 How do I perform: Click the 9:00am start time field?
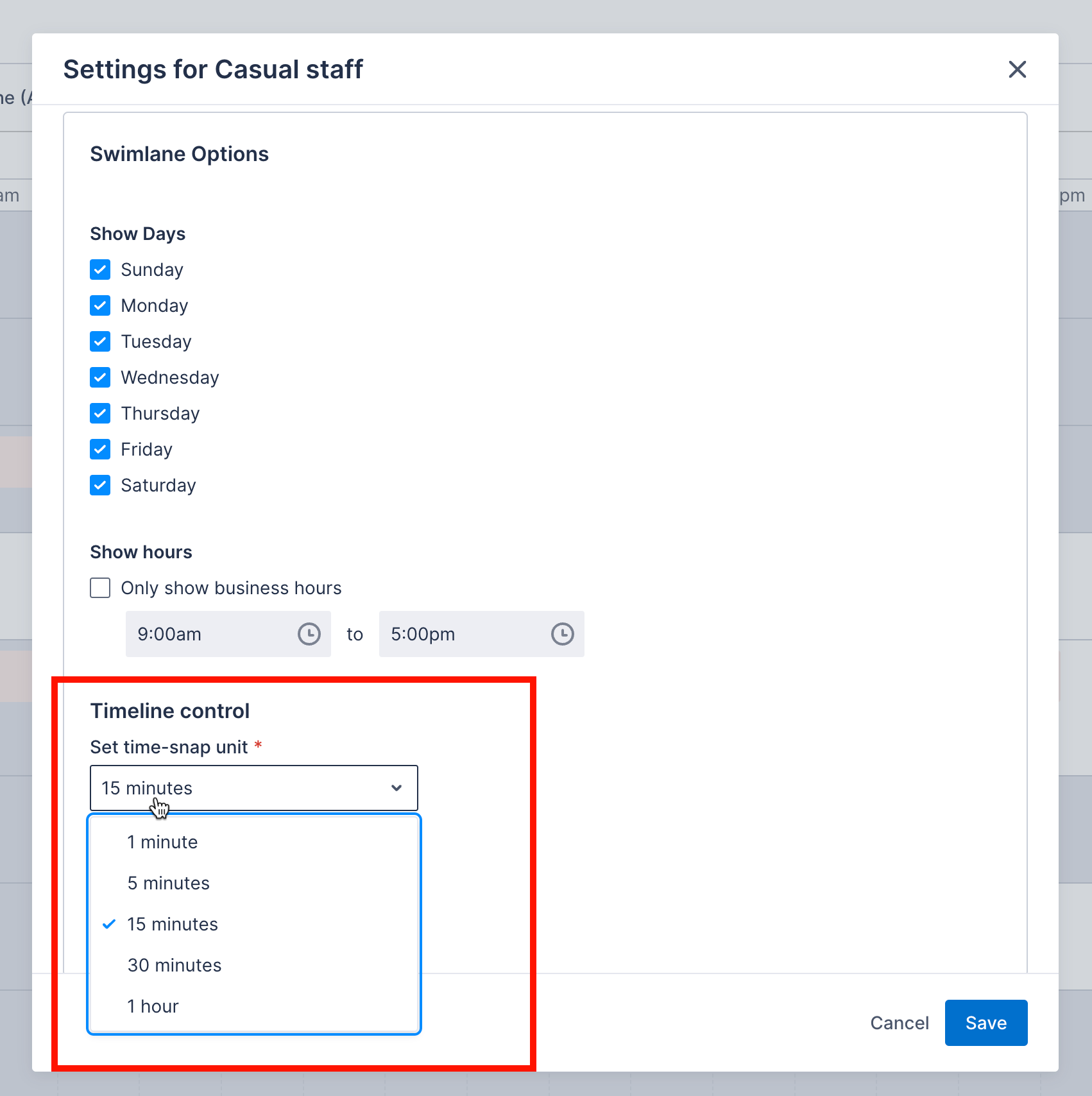pyautogui.click(x=192, y=634)
